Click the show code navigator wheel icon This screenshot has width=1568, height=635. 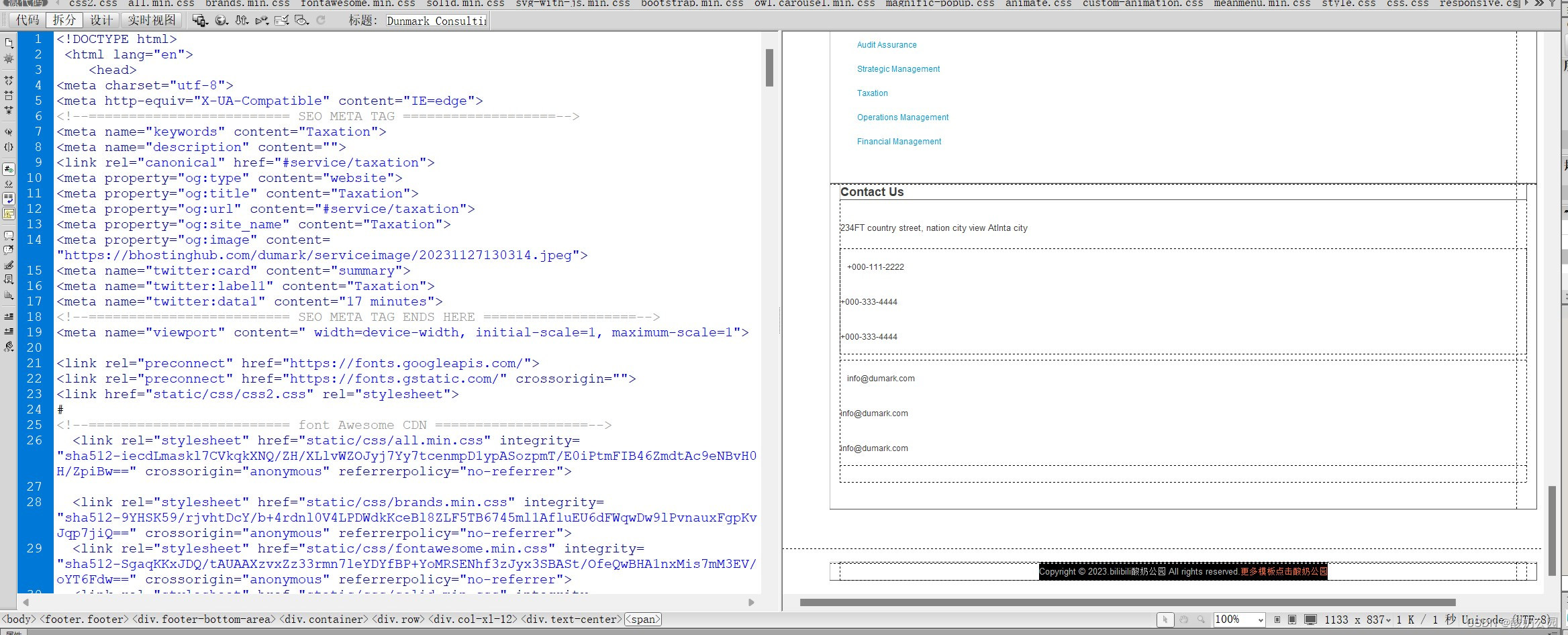[x=9, y=58]
